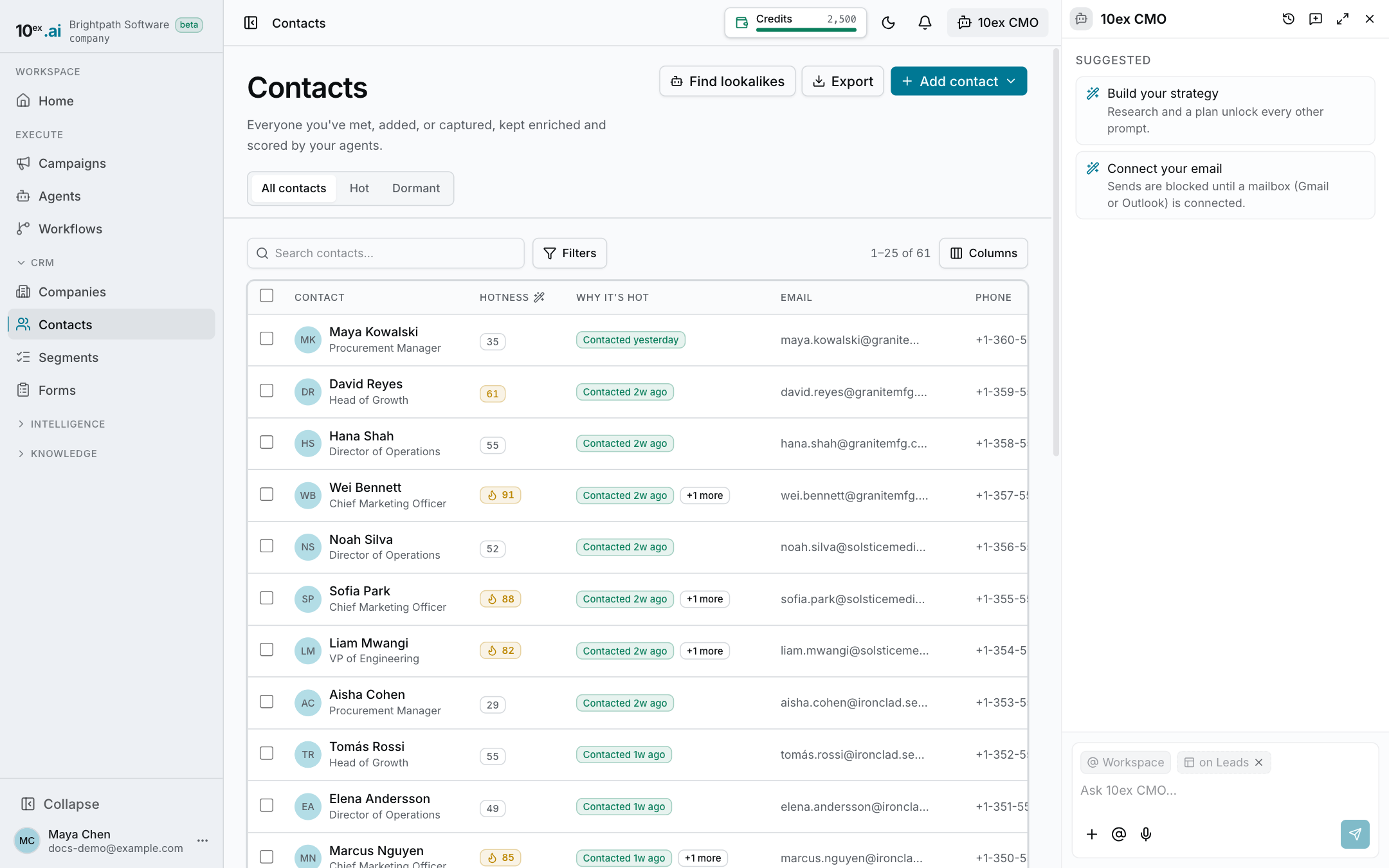Collapse the sidebar

[60, 804]
